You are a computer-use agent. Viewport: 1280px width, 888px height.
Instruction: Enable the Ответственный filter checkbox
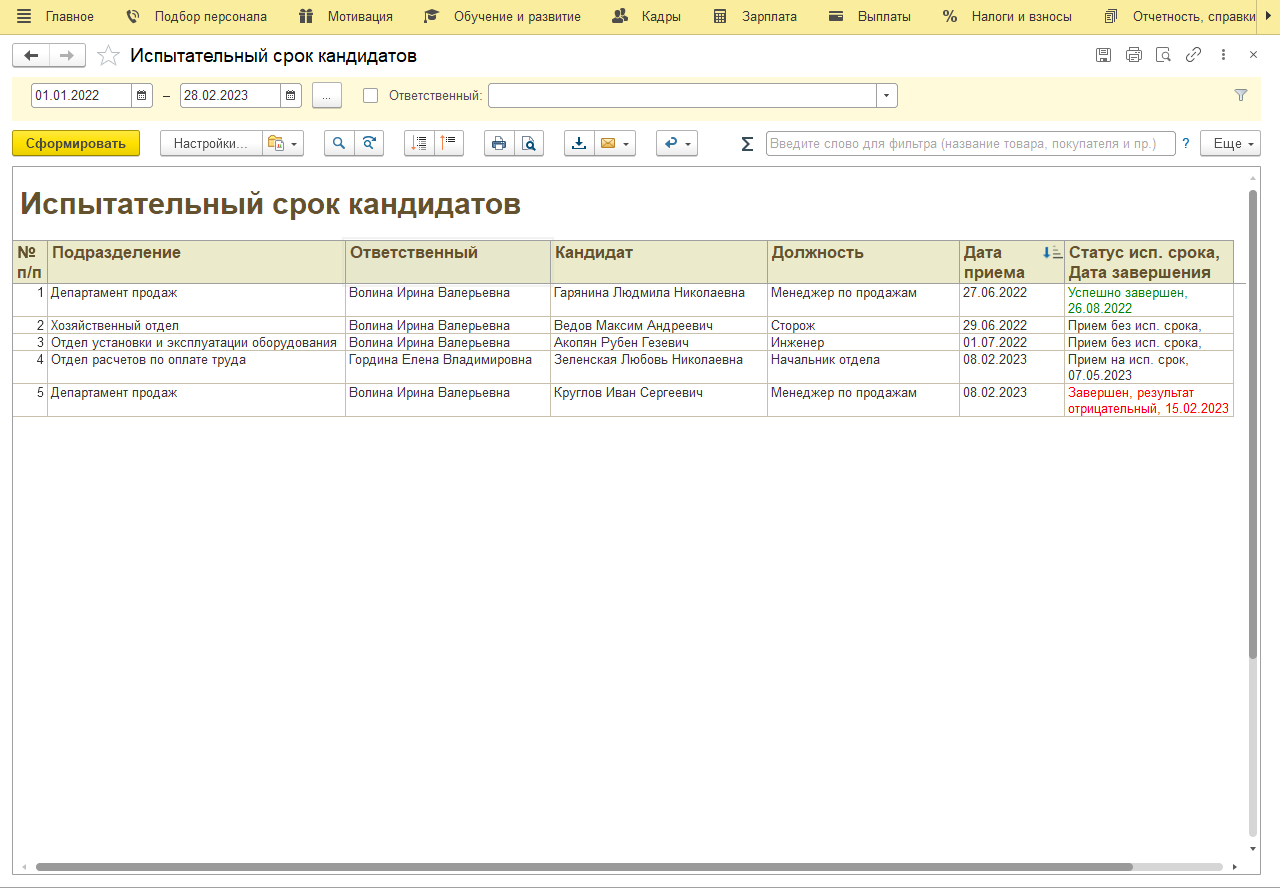pyautogui.click(x=371, y=96)
